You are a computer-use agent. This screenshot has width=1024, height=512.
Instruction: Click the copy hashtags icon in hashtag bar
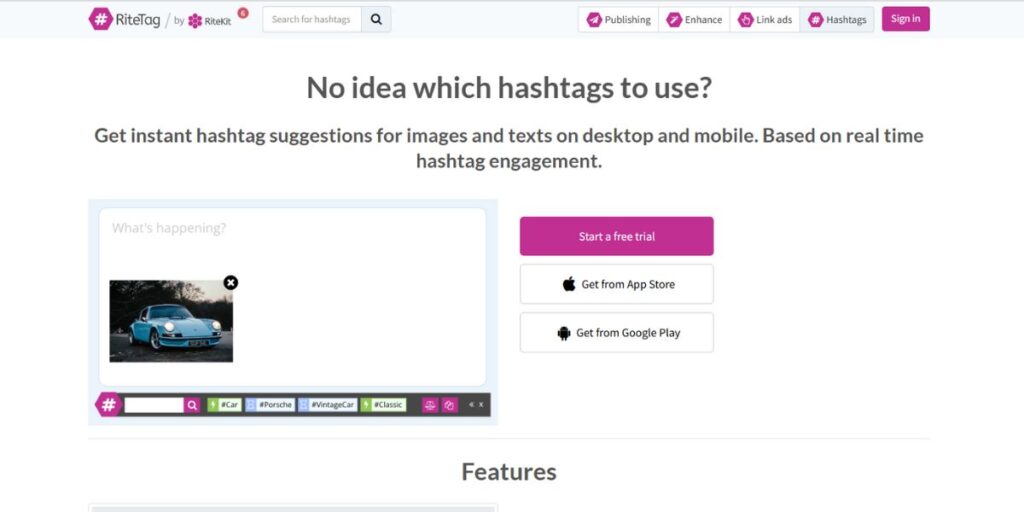(x=449, y=405)
